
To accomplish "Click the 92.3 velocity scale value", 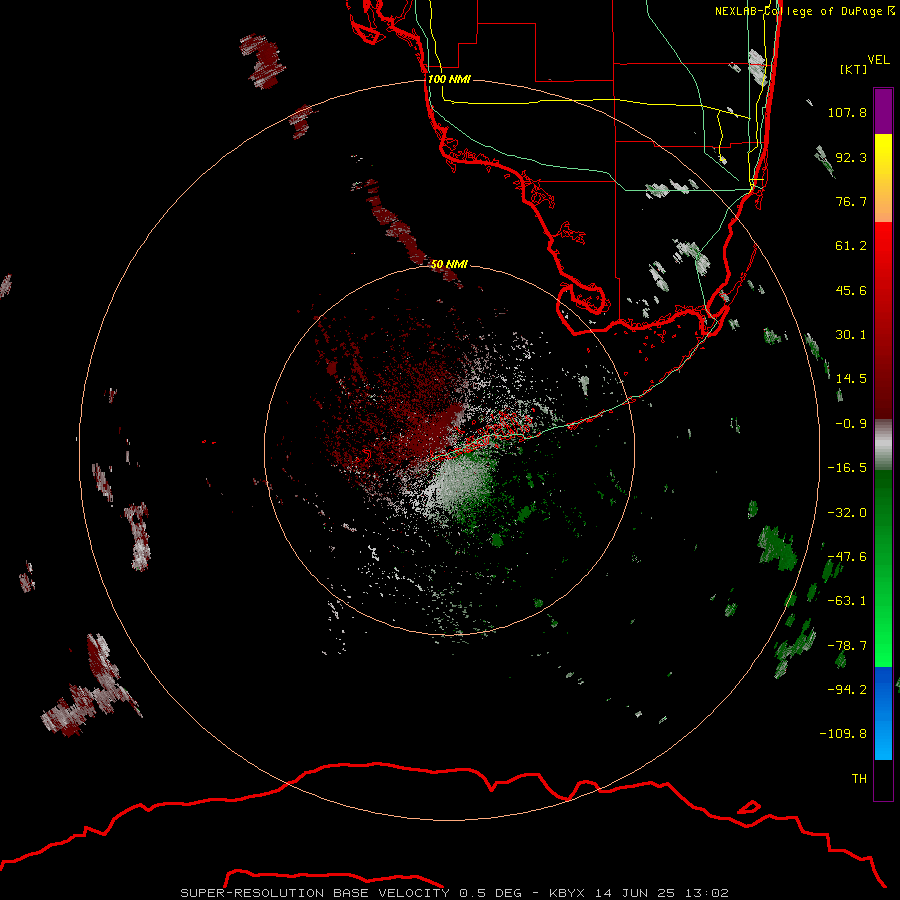I will pyautogui.click(x=851, y=157).
